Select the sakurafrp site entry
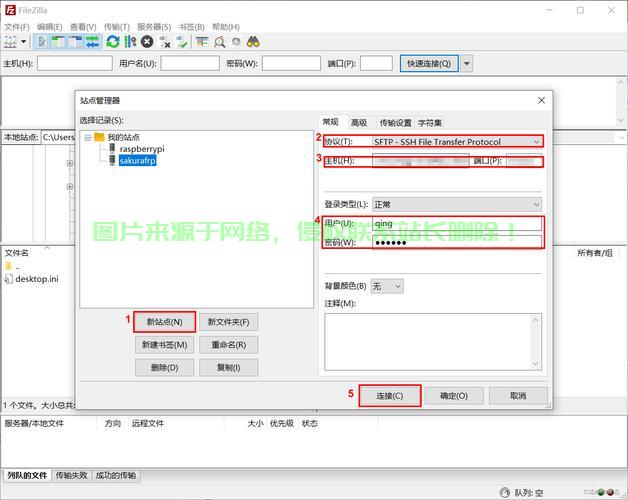Viewport: 628px width, 500px height. 137,161
